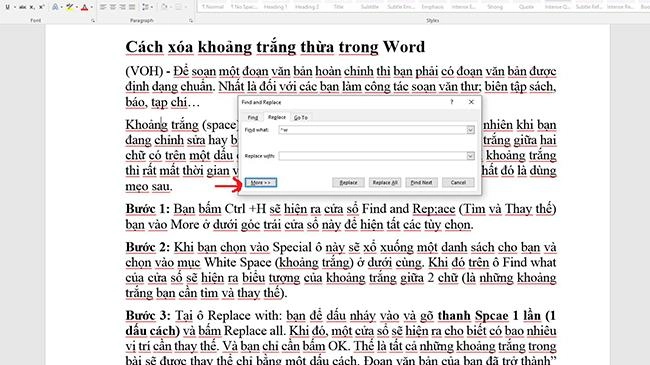Select the Replace tab

pos(276,117)
